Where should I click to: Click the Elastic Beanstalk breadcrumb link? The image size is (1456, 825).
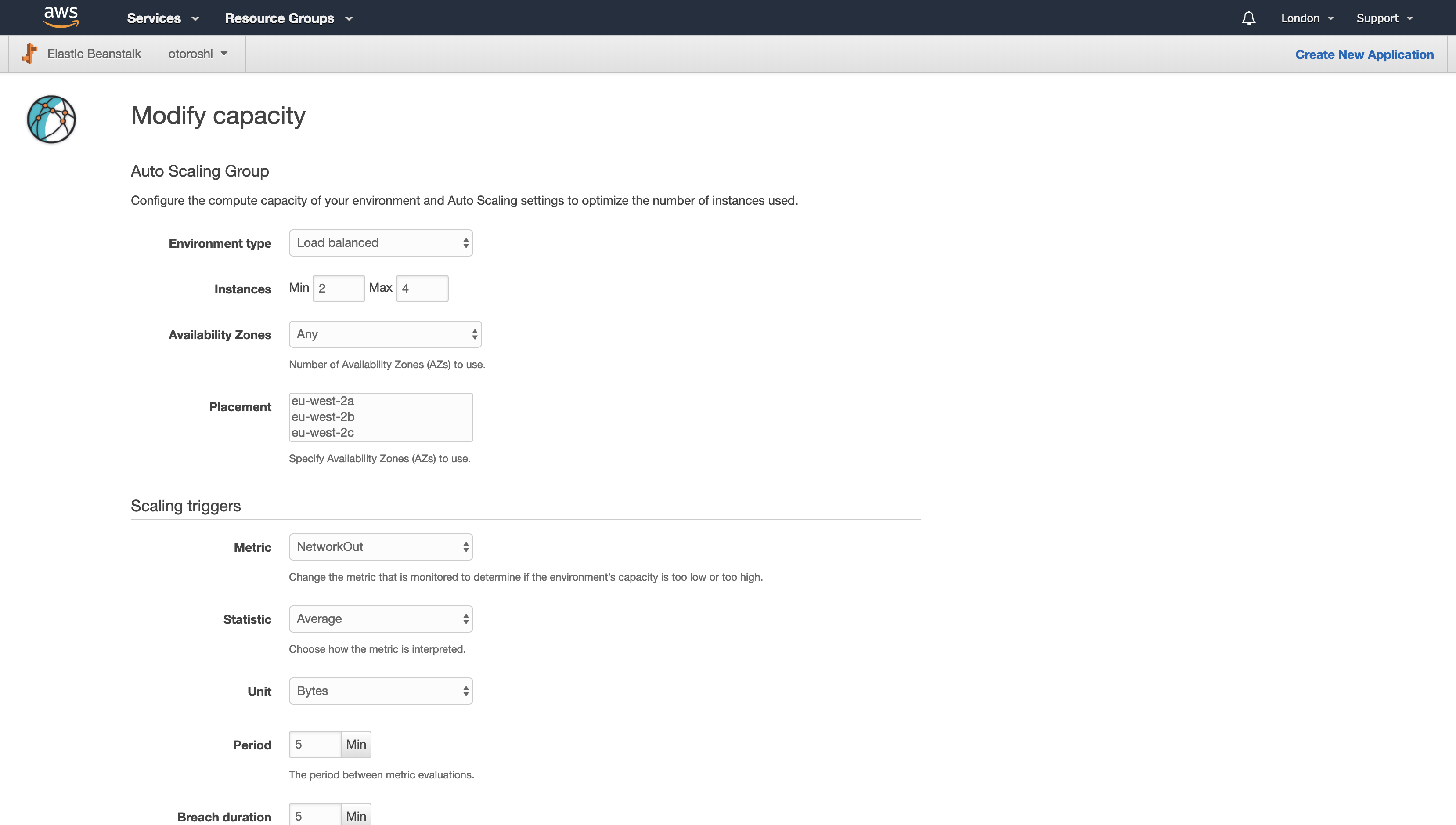94,54
